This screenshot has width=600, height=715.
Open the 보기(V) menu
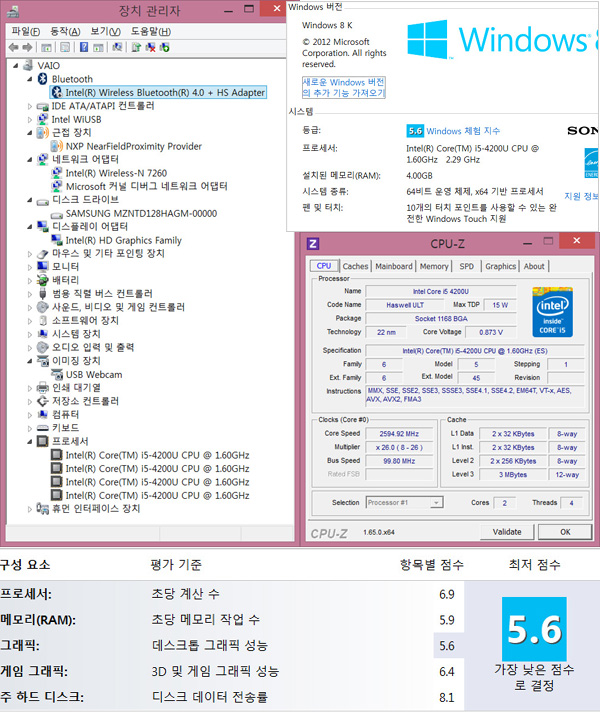(x=105, y=31)
